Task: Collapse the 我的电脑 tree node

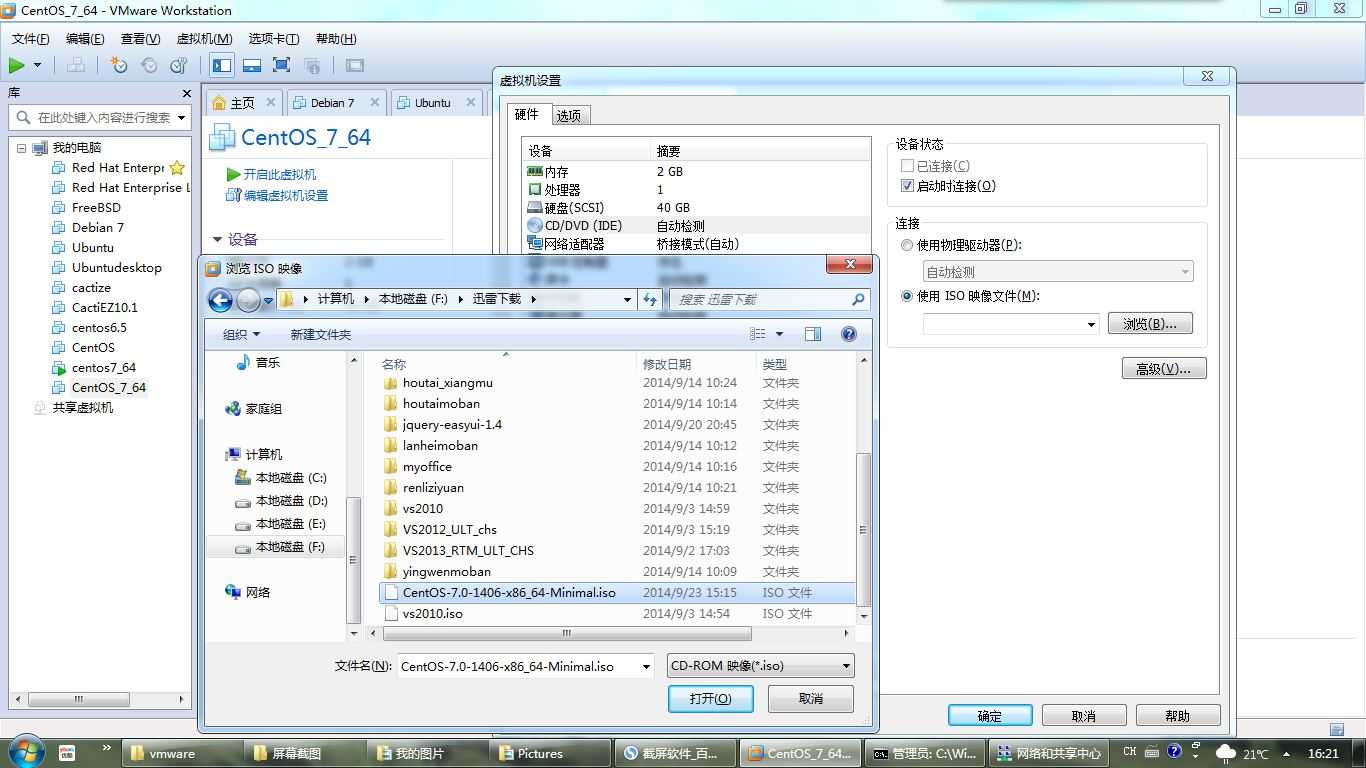Action: [21, 148]
